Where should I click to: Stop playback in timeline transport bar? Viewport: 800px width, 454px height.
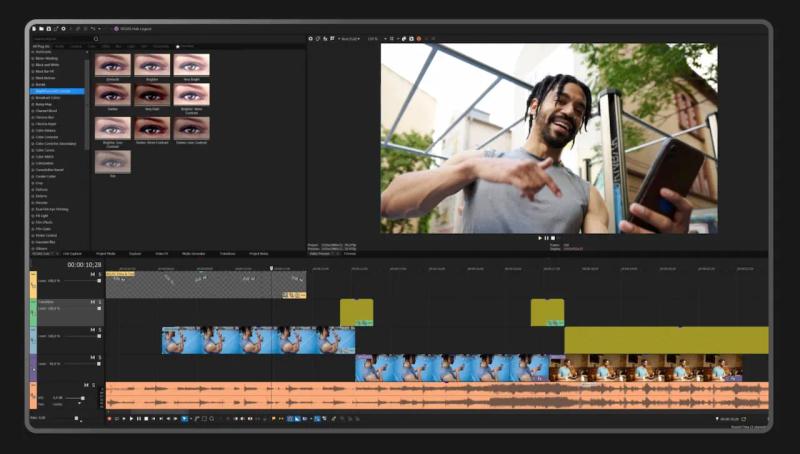(x=146, y=418)
